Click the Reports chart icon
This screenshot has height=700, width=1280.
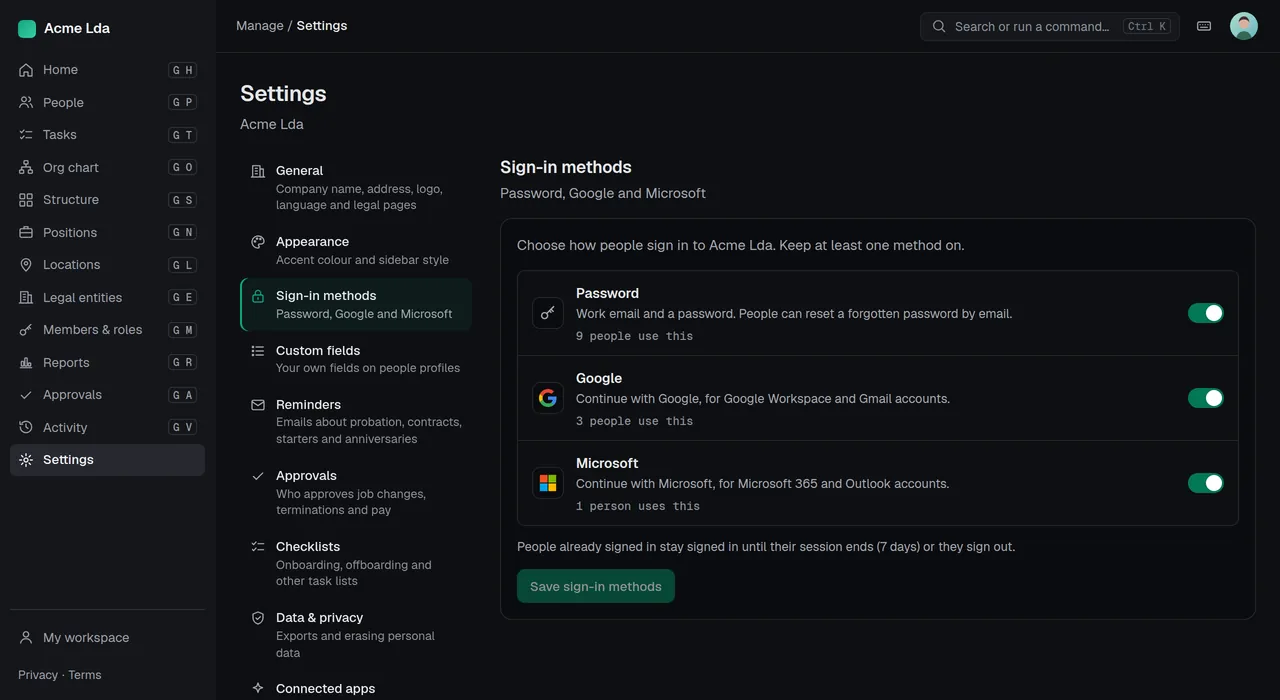26,362
